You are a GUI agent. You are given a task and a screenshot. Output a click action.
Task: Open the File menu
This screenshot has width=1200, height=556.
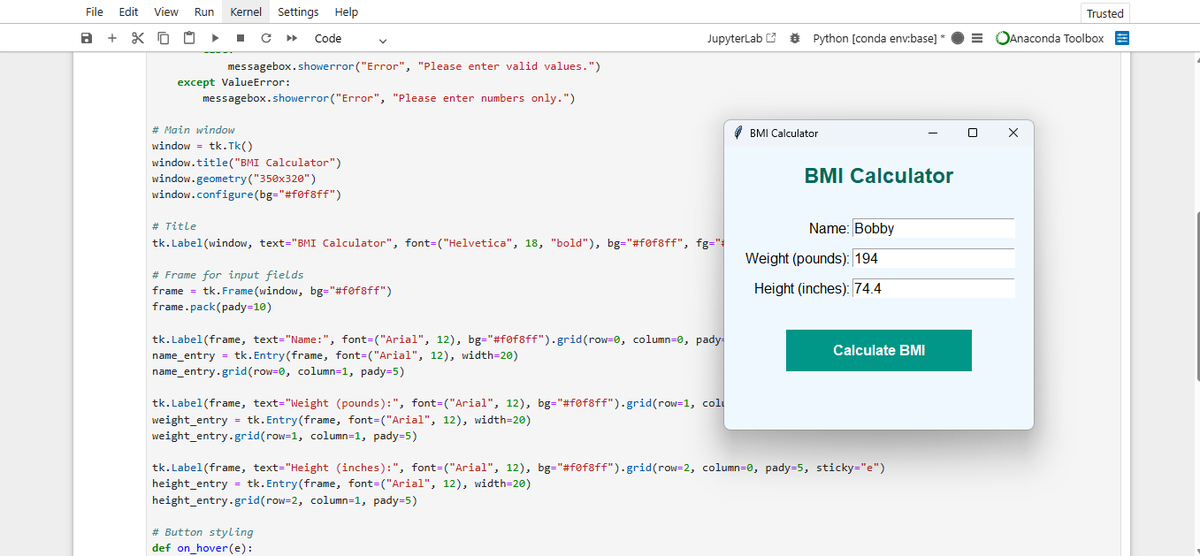pyautogui.click(x=95, y=12)
